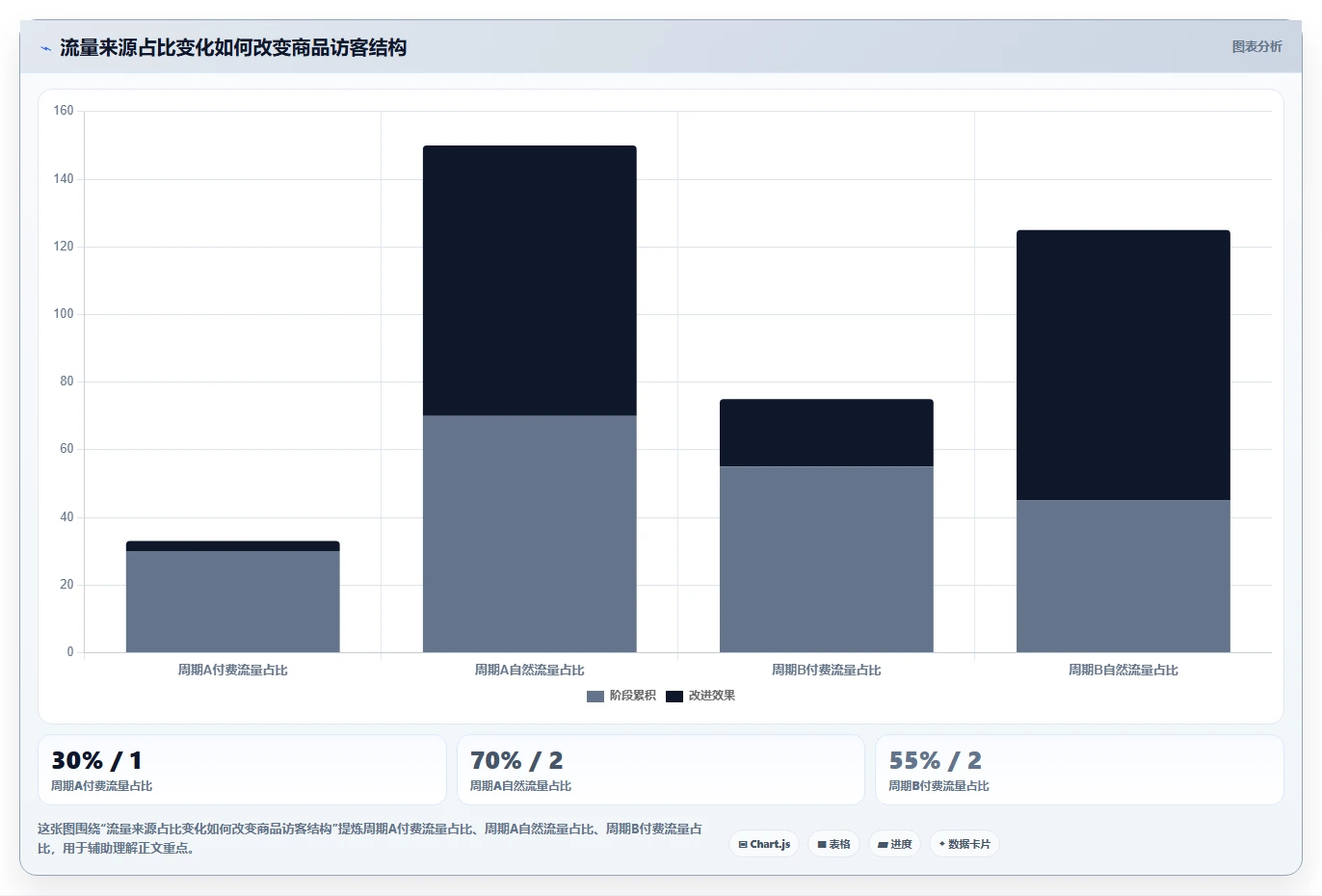The image size is (1322, 896).
Task: Click the grey 阶段累积 legend swatch
Action: click(595, 696)
